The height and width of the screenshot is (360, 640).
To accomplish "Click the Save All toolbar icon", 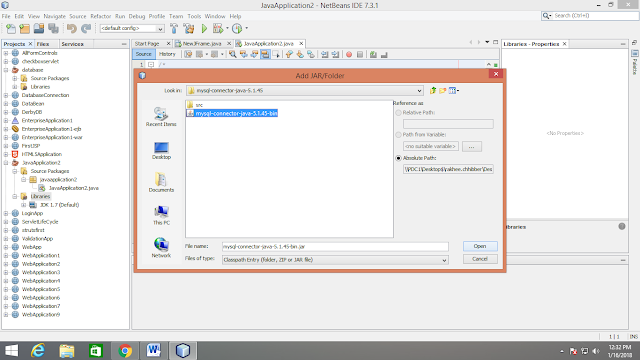I will pos(53,29).
